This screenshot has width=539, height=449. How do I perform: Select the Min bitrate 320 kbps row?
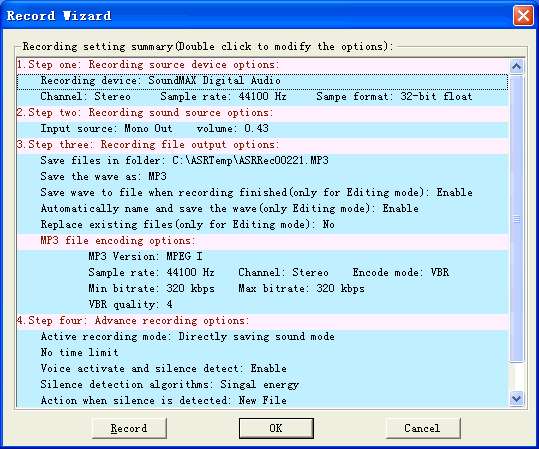pos(262,289)
